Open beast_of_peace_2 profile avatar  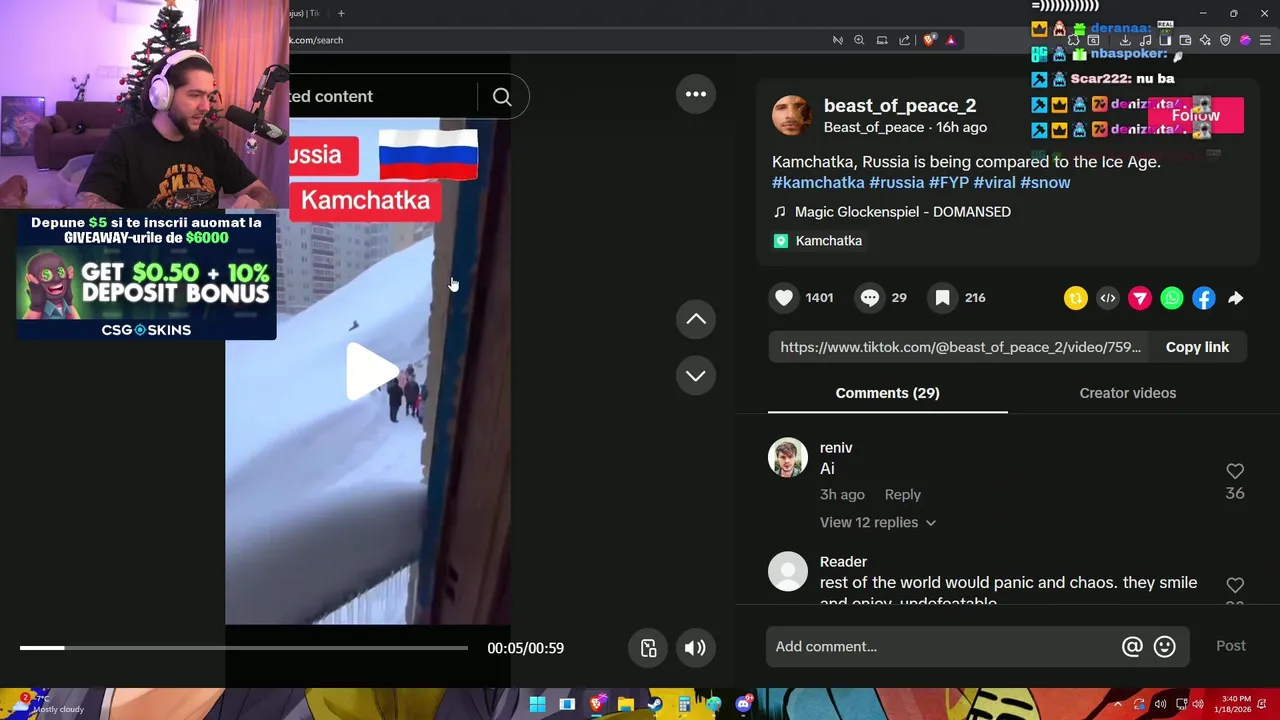791,116
